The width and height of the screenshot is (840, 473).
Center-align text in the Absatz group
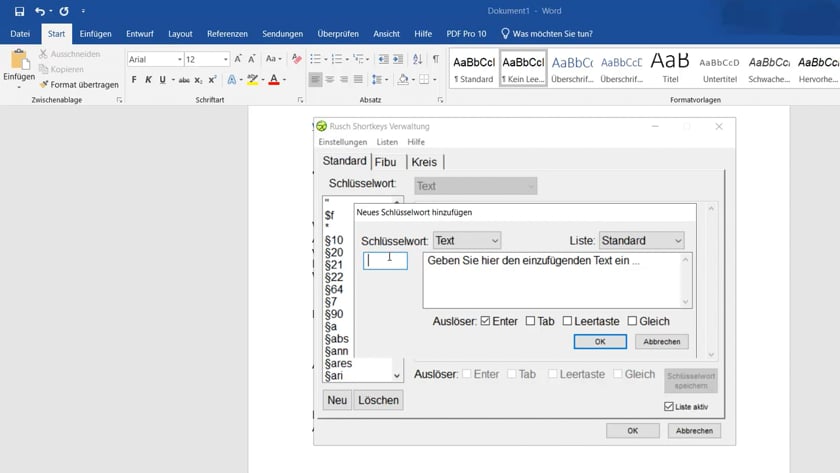[330, 80]
